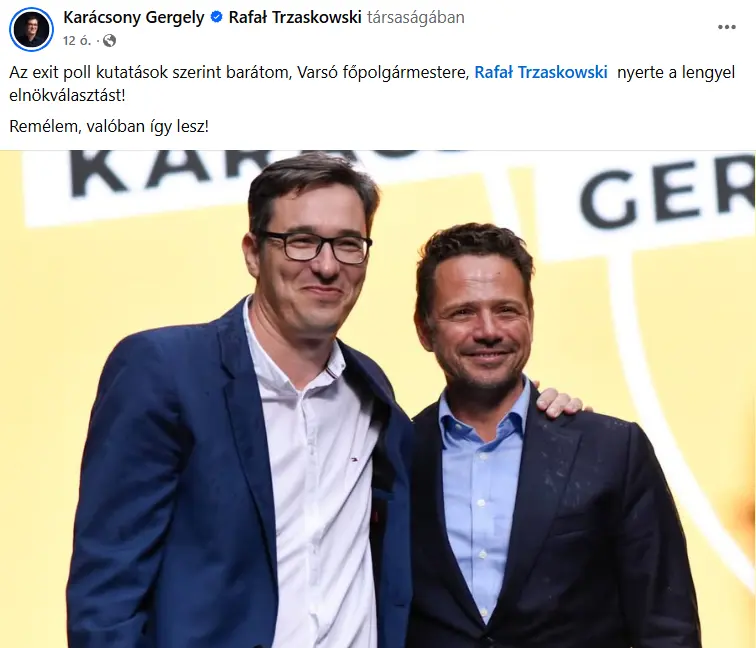Click the 'Remélem, valóban így lesz!' text line
The height and width of the screenshot is (648, 756).
[x=109, y=126]
